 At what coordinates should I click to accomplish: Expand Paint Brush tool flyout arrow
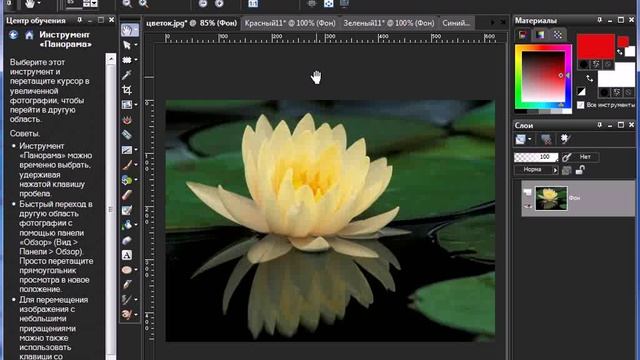point(136,165)
